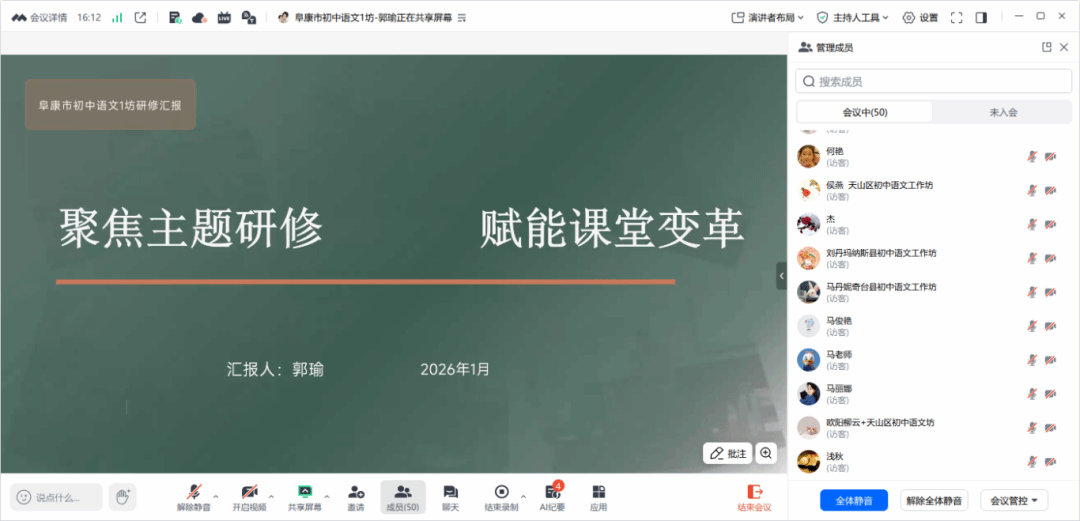Click the zoom magnifier on shared screen
Image resolution: width=1080 pixels, height=521 pixels.
(x=766, y=453)
